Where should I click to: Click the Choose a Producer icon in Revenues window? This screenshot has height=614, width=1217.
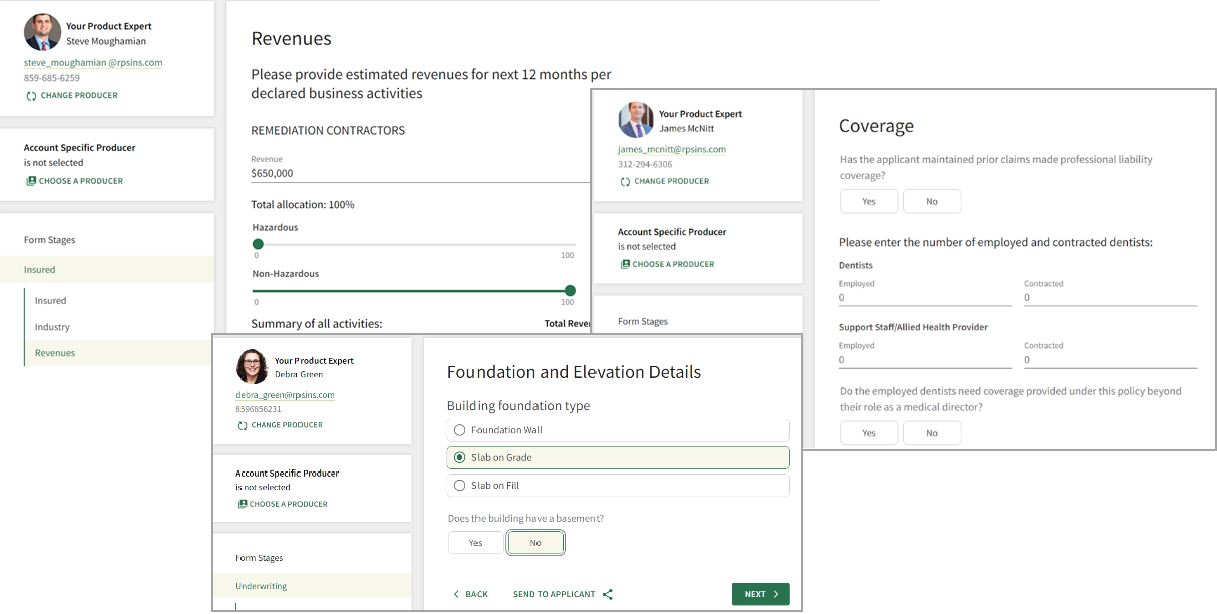(x=31, y=181)
